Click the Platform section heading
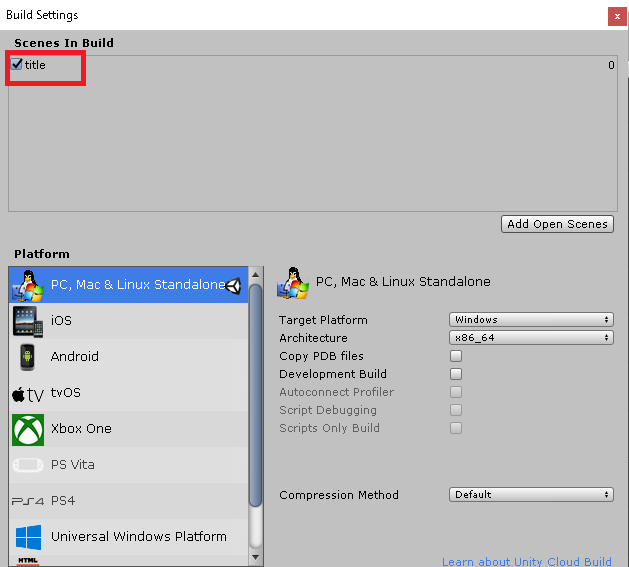629x567 pixels. [42, 254]
